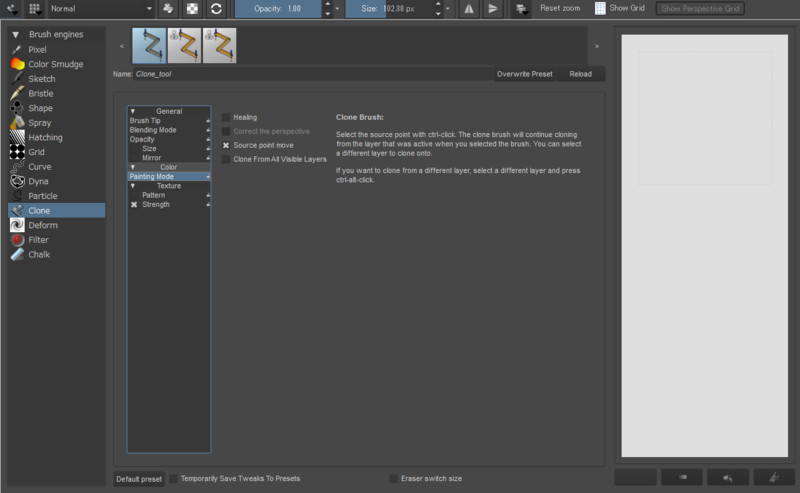This screenshot has width=800, height=493.
Task: Uncheck the Strength option checkbox
Action: coord(134,205)
